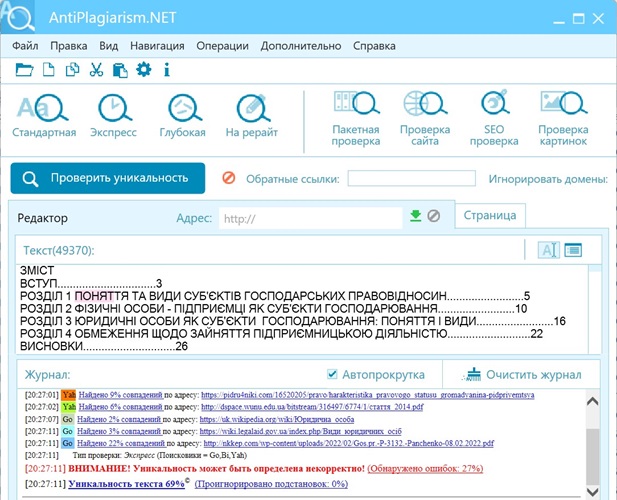Click the broom icon beside Очистить журнал
Image resolution: width=617 pixels, height=500 pixels.
pos(472,375)
